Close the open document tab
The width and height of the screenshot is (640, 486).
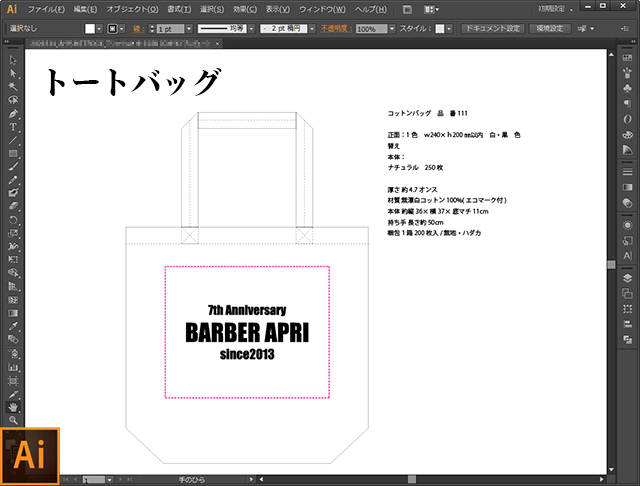coord(218,43)
